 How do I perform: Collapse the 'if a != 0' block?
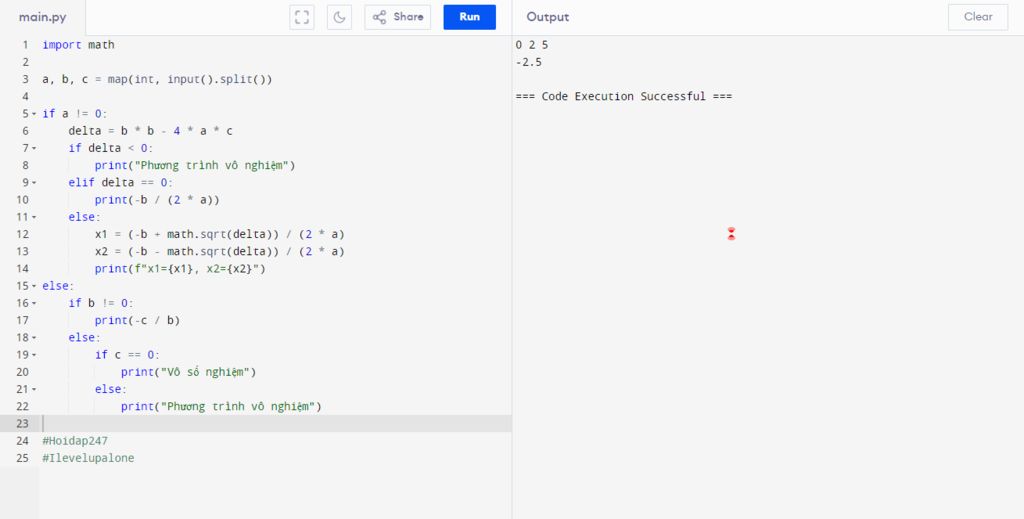34,114
